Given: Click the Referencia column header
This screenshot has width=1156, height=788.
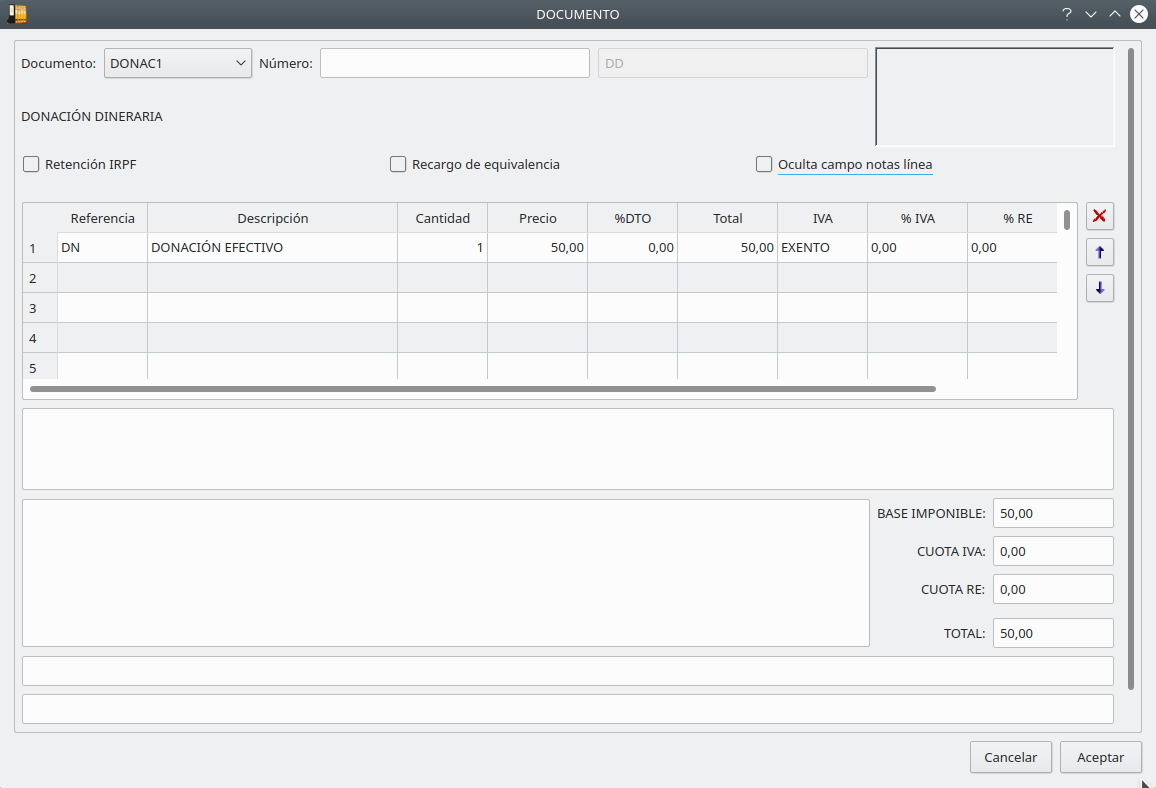Looking at the screenshot, I should click(102, 218).
